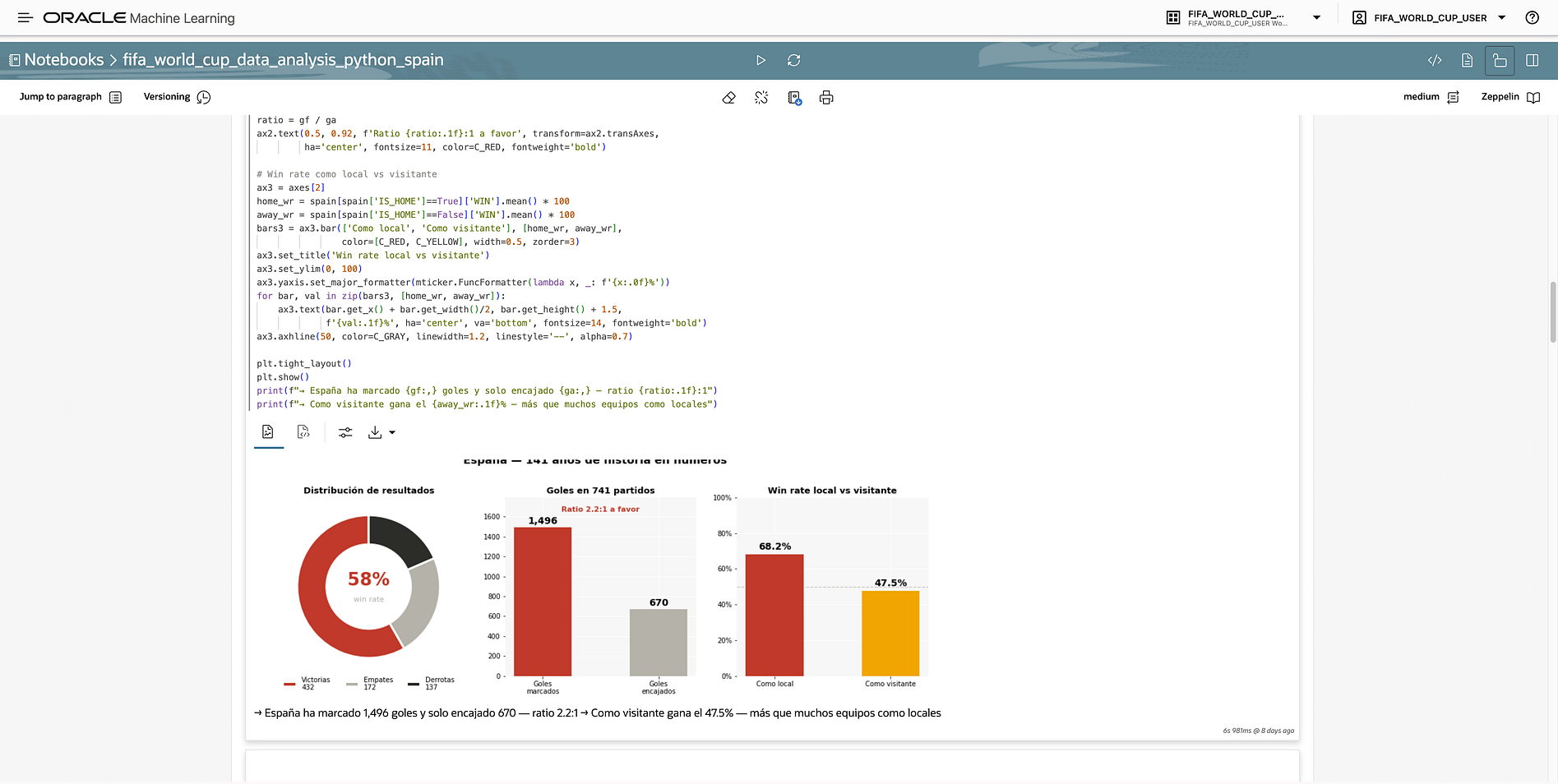Expand the workspace dropdown arrow

(1316, 17)
